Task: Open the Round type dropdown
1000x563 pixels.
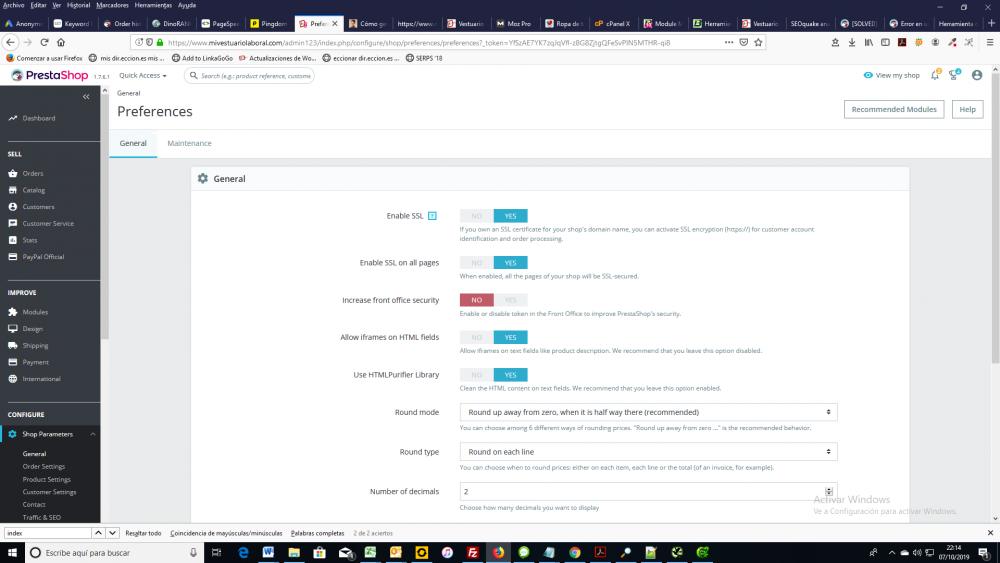Action: coord(648,451)
